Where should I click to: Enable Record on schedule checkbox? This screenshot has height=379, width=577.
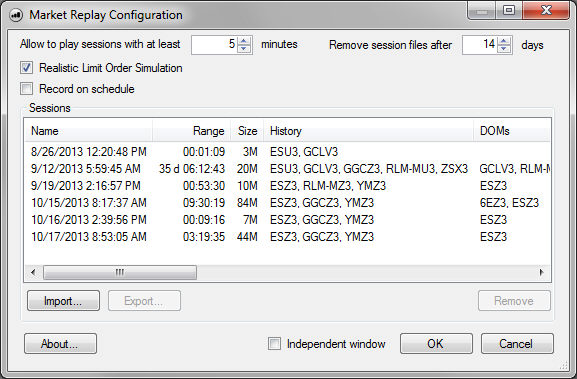tap(26, 89)
